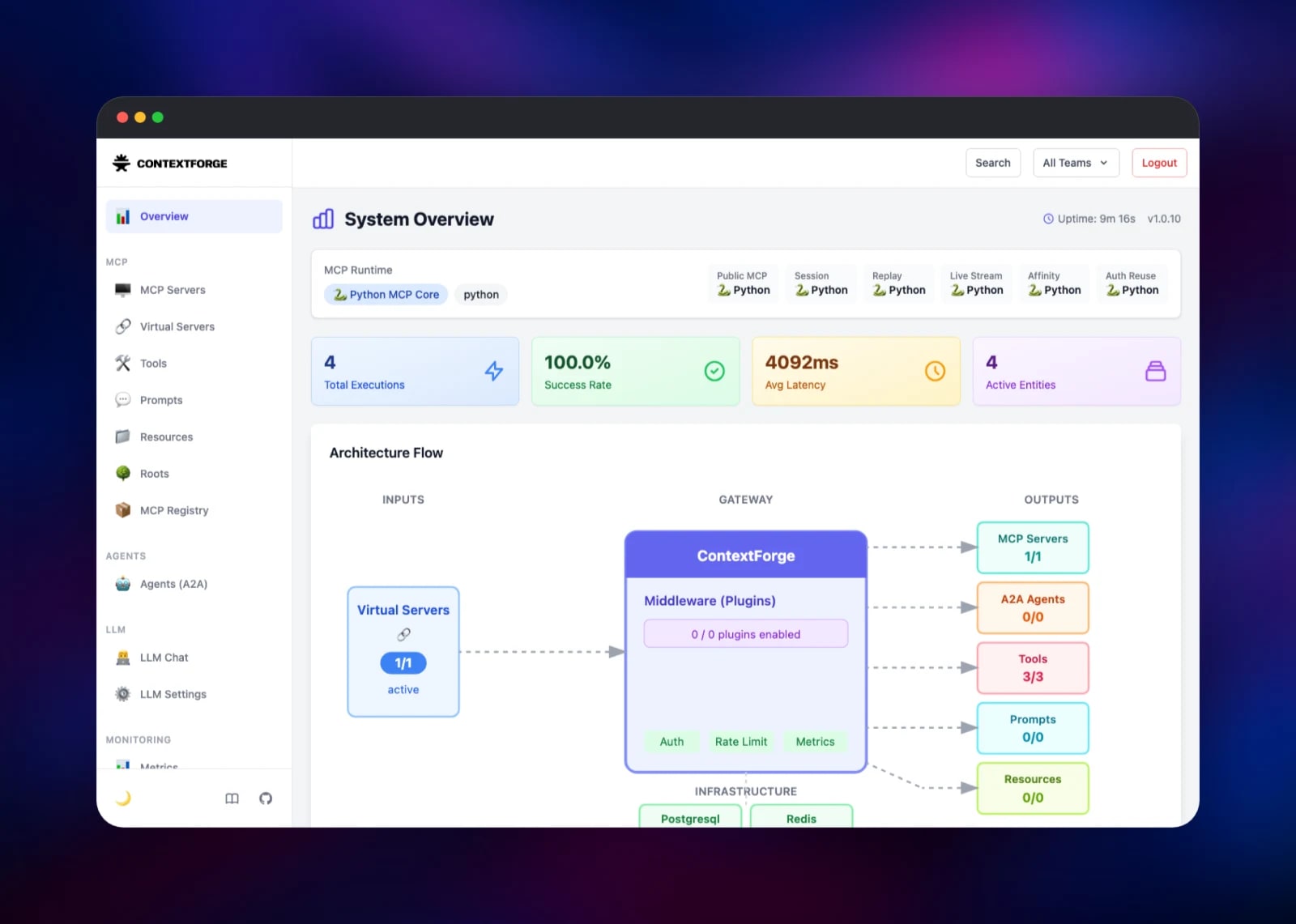Click the link icon inside Virtual Servers node

(403, 634)
